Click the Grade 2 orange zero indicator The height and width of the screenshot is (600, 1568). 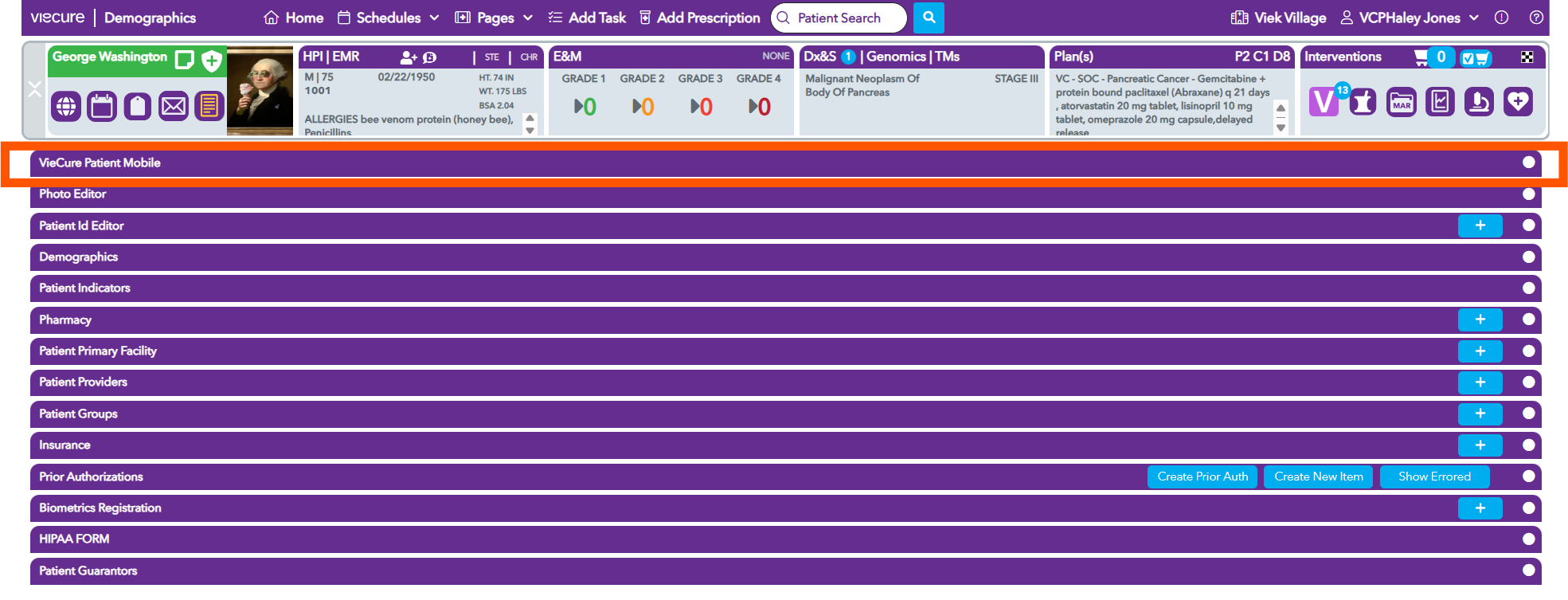click(x=643, y=107)
